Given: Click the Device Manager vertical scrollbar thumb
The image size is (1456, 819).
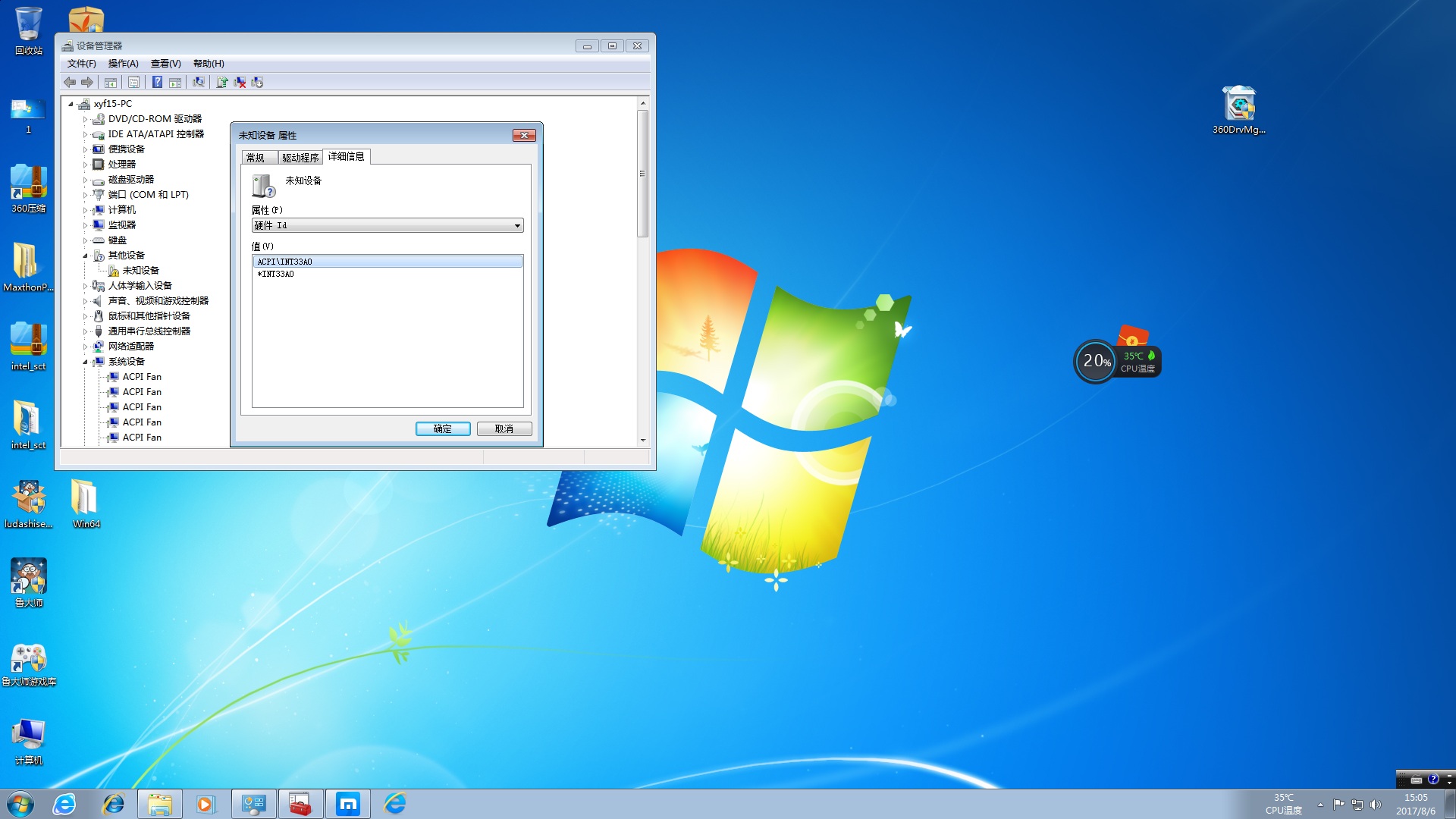Looking at the screenshot, I should [x=642, y=174].
